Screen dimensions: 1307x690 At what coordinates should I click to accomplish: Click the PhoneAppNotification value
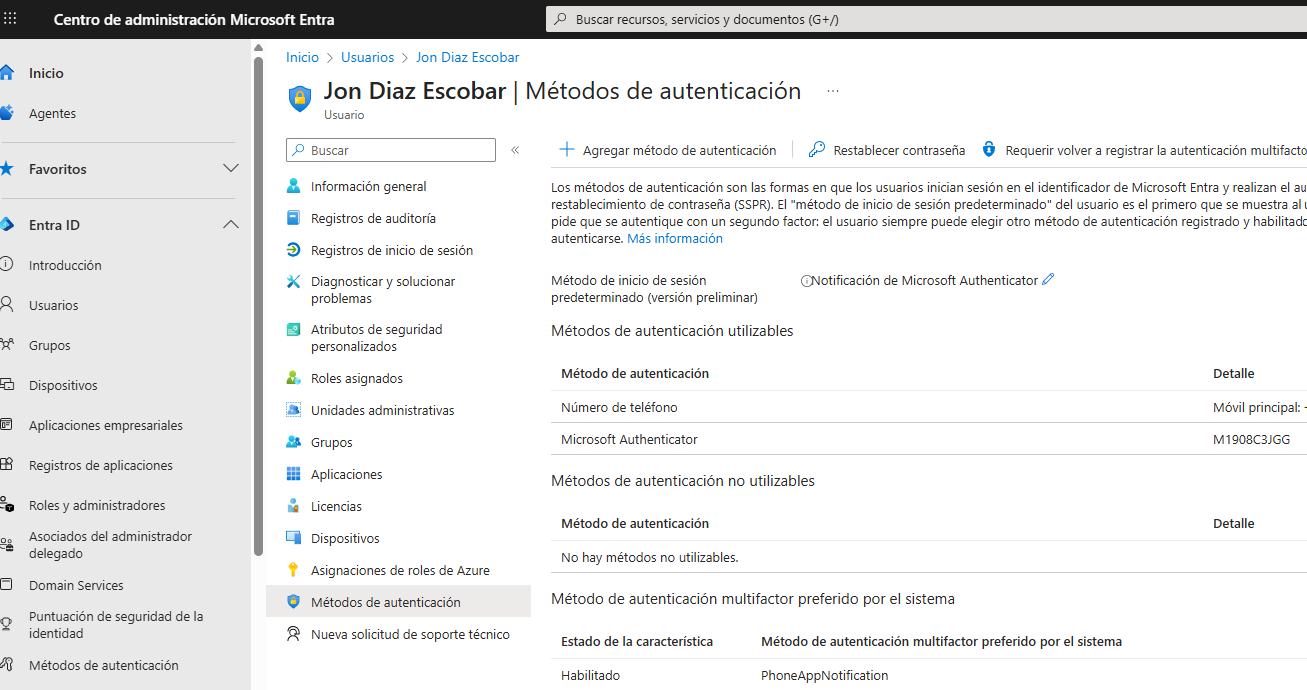824,675
